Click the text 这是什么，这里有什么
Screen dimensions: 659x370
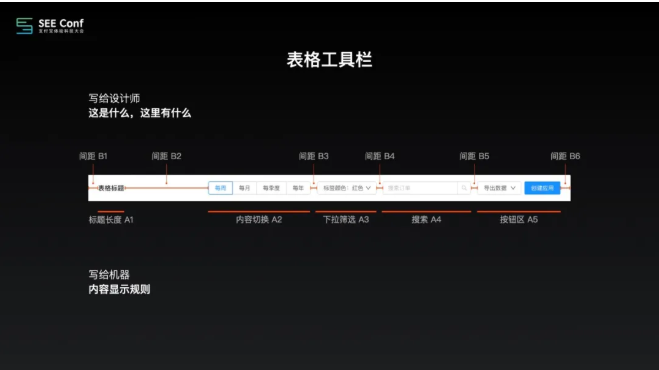point(140,113)
